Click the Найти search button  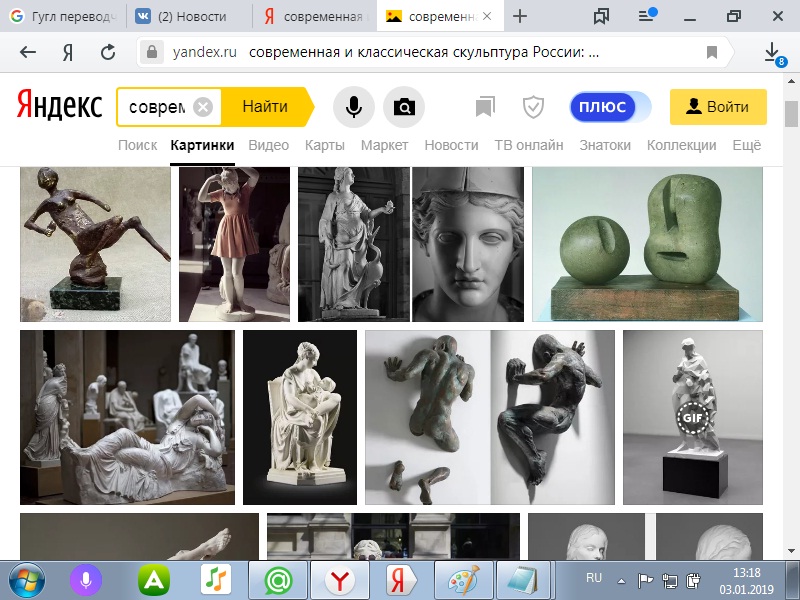pyautogui.click(x=267, y=107)
